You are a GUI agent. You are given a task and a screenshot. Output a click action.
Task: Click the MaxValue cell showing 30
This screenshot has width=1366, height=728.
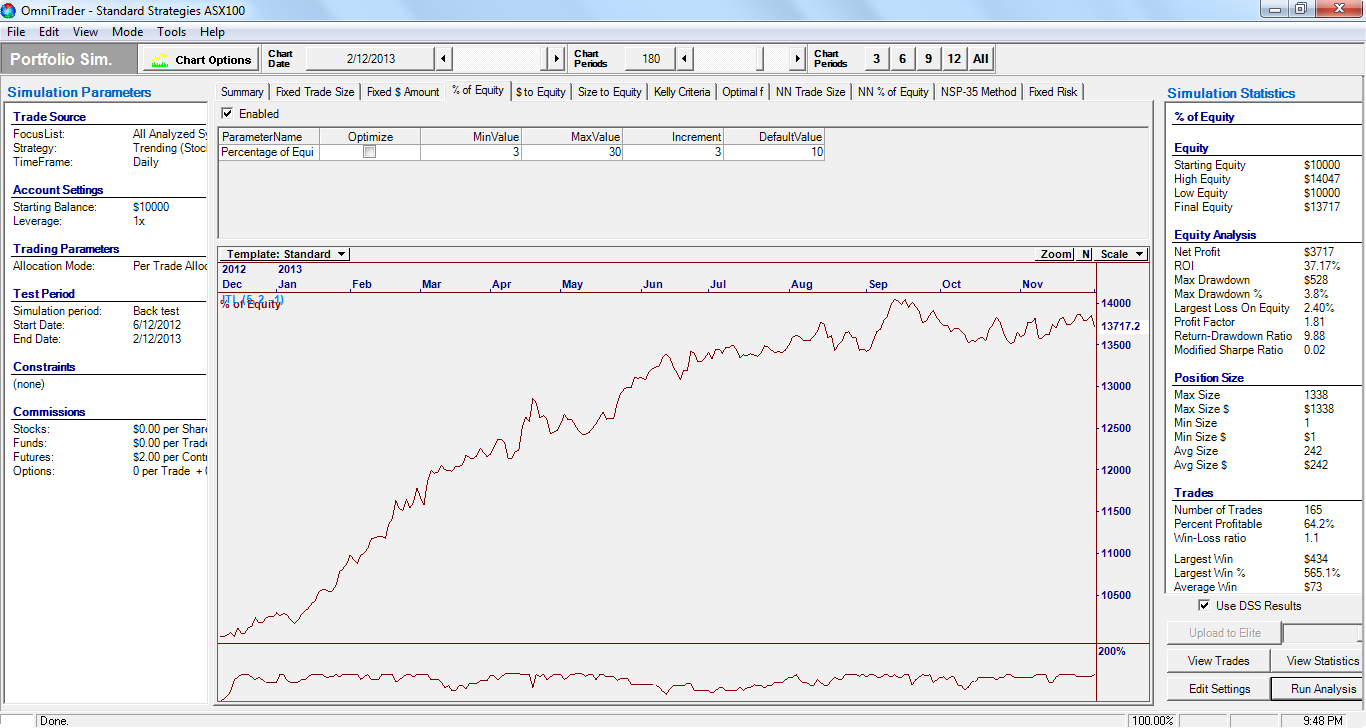[x=572, y=152]
